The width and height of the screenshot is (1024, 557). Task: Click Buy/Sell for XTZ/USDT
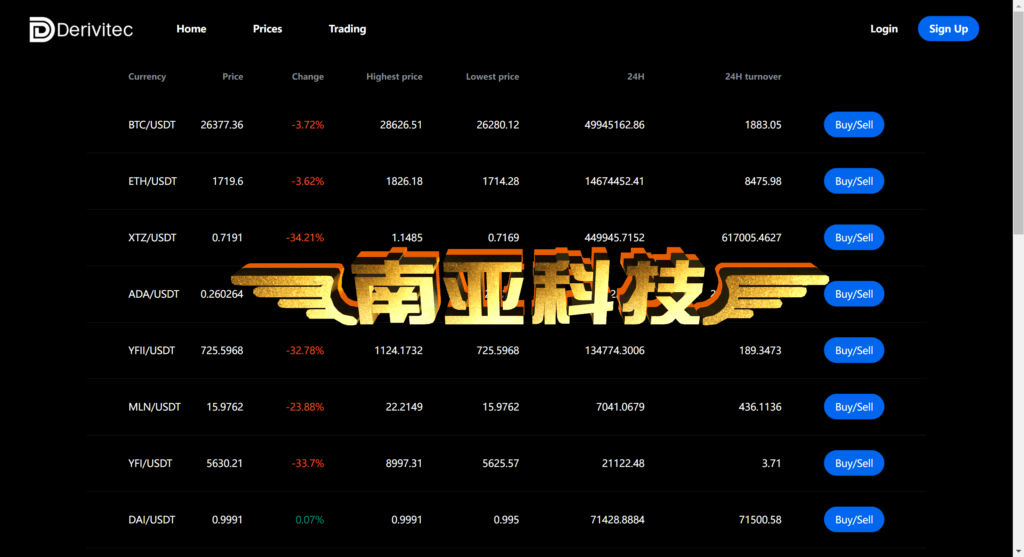pyautogui.click(x=854, y=238)
